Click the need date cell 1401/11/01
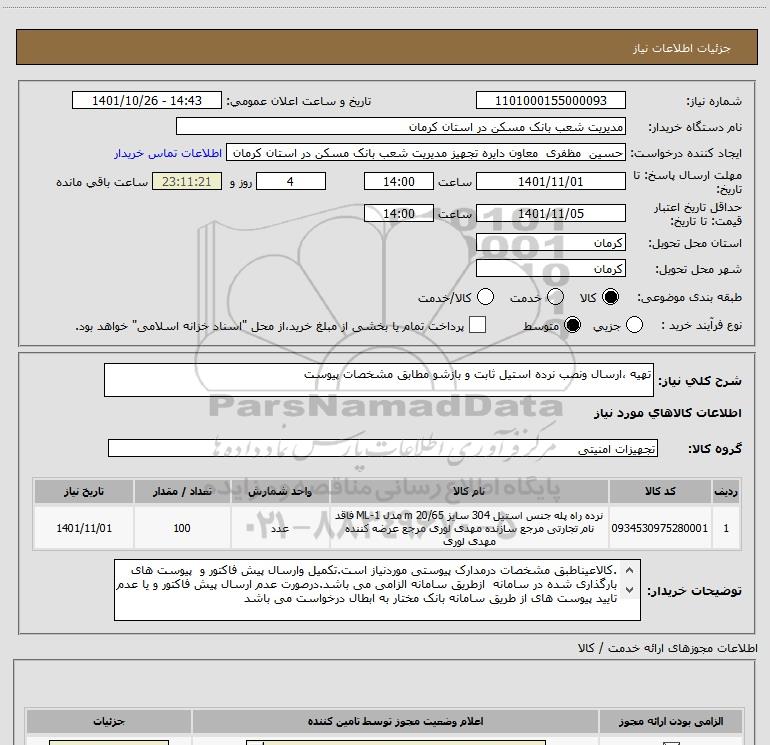 83,528
